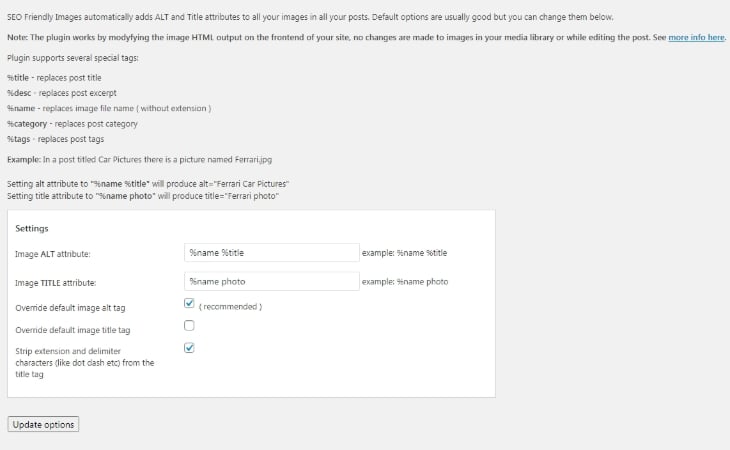Image resolution: width=730 pixels, height=450 pixels.
Task: Click the "Image ALT attribute:" label
Action: pos(53,254)
